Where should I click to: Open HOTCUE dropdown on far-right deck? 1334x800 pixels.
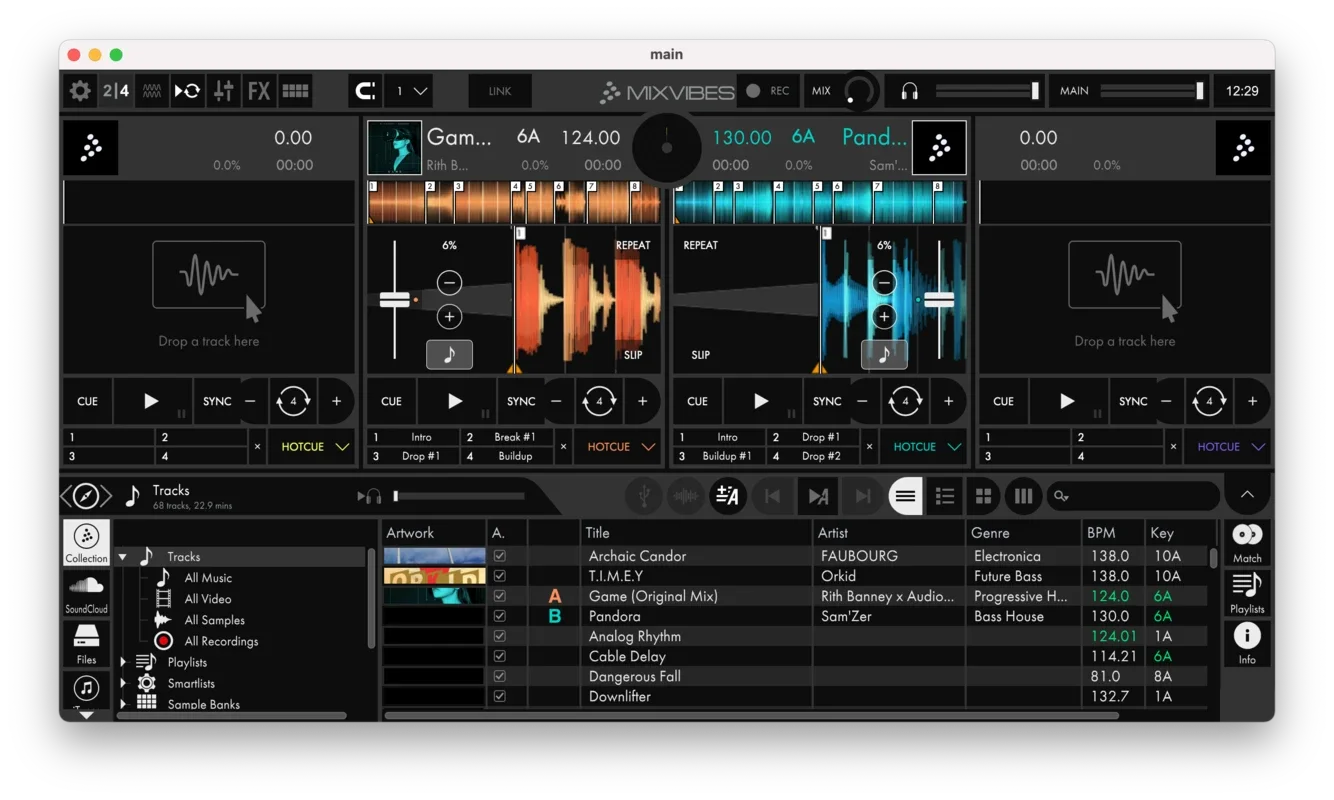1230,447
